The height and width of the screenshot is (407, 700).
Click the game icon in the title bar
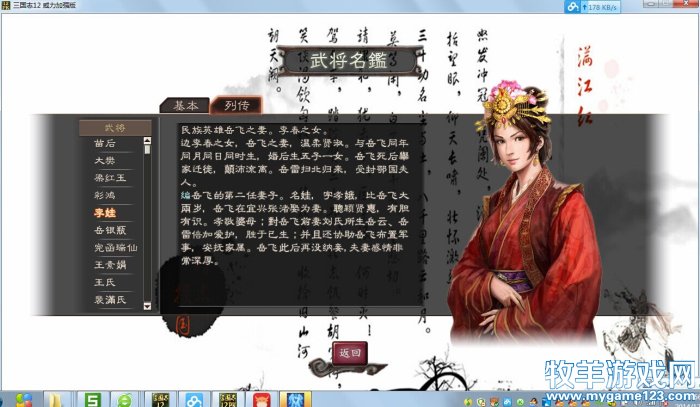tap(5, 5)
